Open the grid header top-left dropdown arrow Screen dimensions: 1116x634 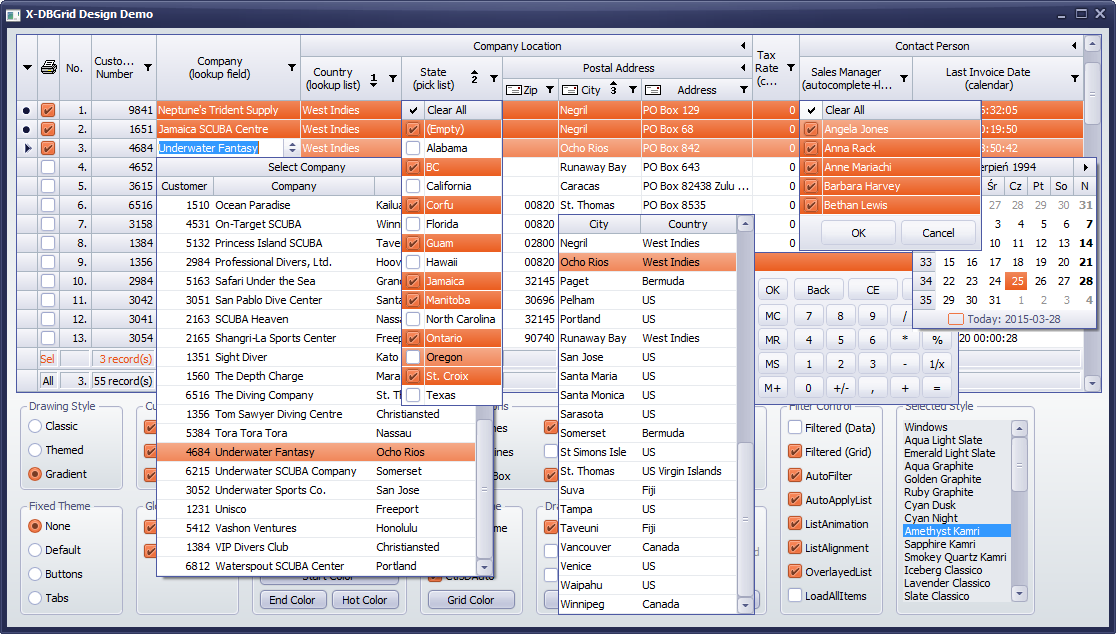[27, 68]
